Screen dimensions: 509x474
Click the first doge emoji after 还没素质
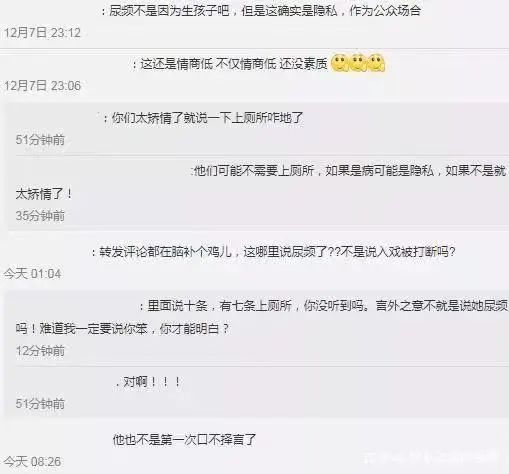click(x=339, y=63)
